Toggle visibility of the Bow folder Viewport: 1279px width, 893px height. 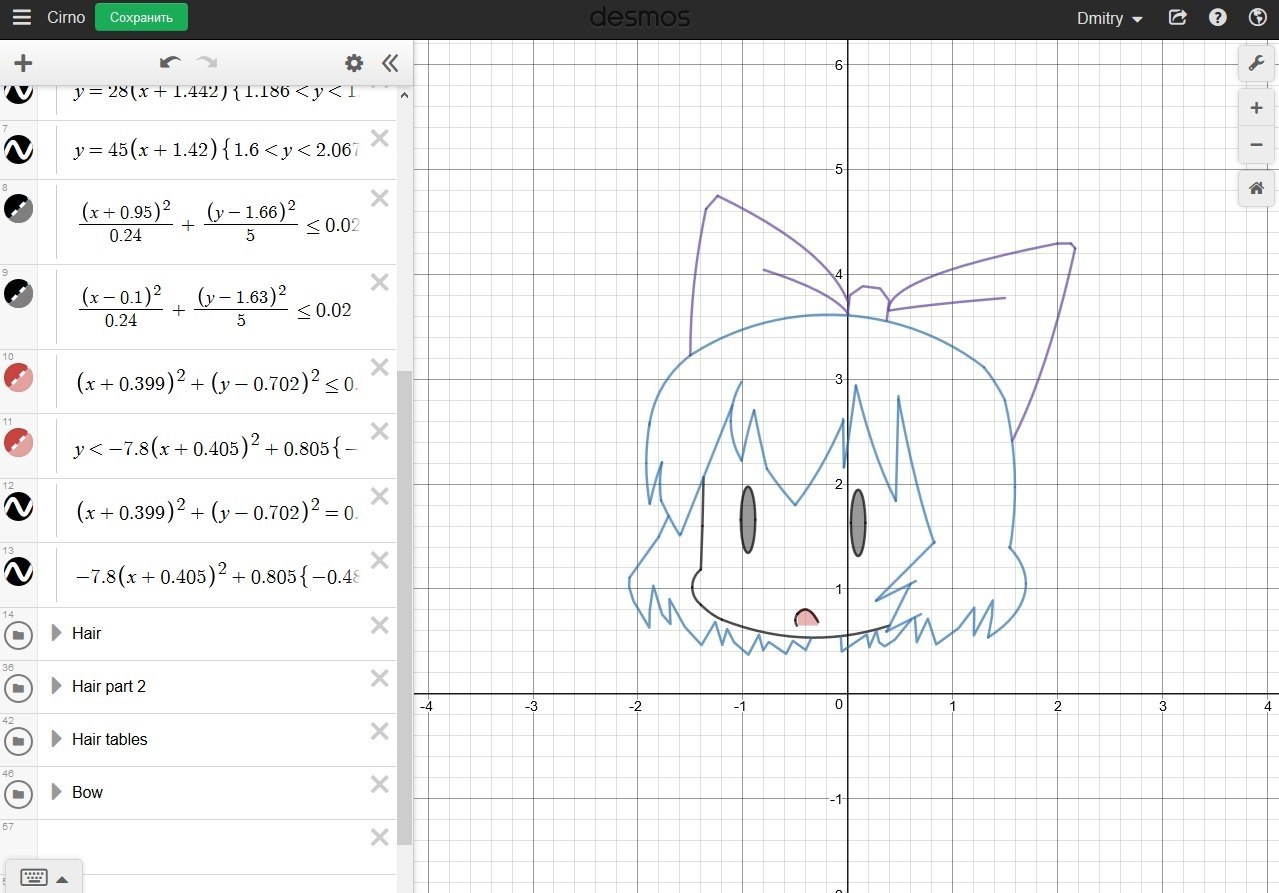[19, 794]
